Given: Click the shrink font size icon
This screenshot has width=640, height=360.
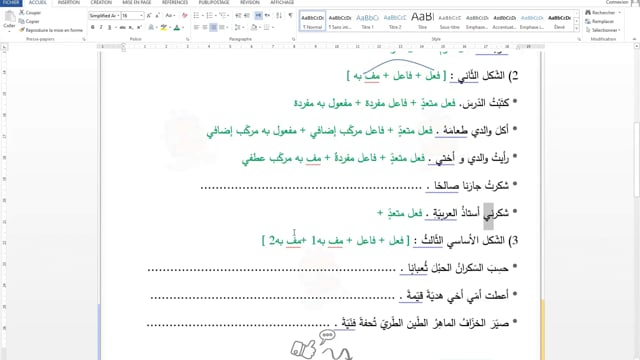Looking at the screenshot, I should 158,16.
